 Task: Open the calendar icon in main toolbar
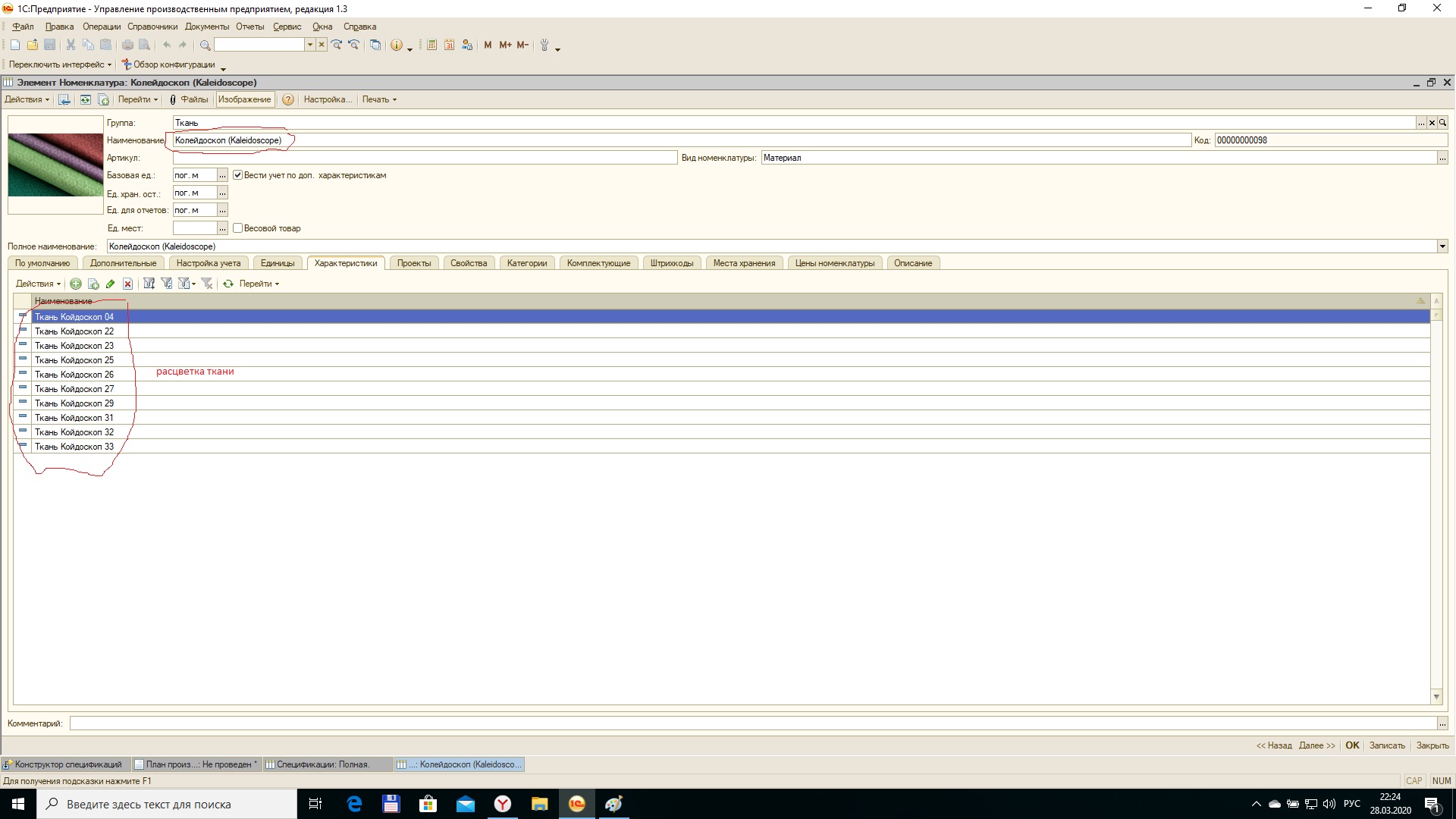(449, 45)
